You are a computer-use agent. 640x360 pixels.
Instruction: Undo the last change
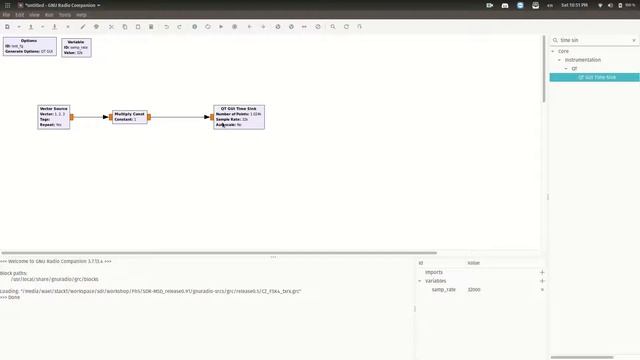pyautogui.click(x=167, y=27)
